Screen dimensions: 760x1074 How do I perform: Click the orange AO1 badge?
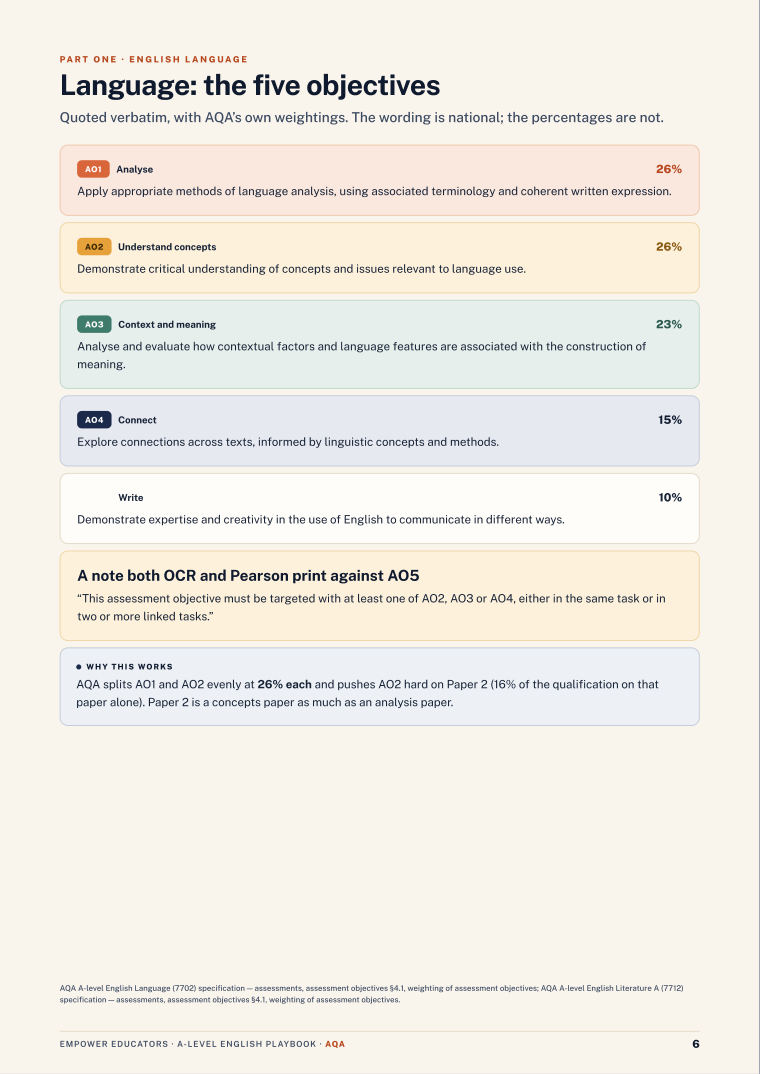93,169
